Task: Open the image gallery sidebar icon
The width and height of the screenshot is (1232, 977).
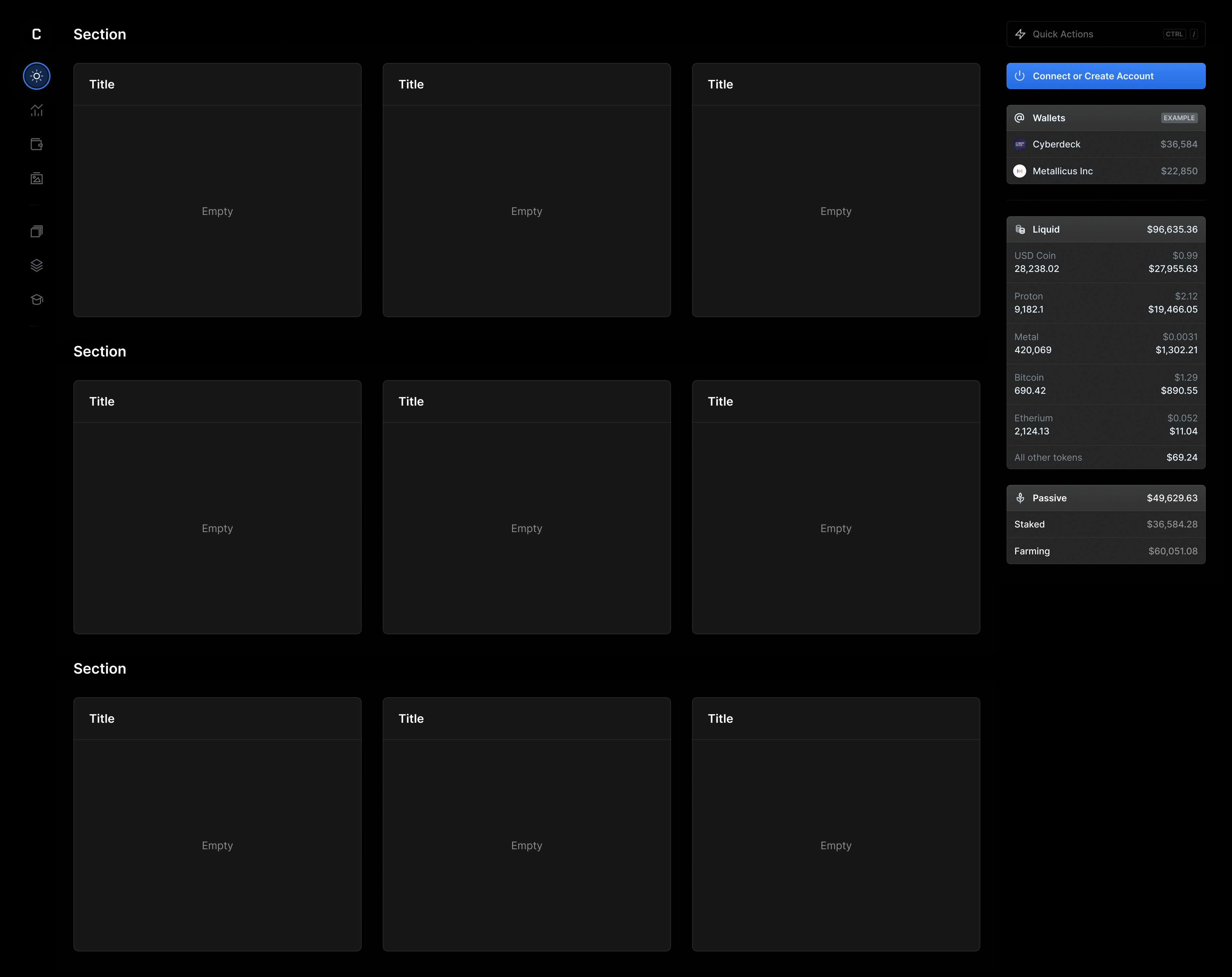Action: tap(37, 178)
